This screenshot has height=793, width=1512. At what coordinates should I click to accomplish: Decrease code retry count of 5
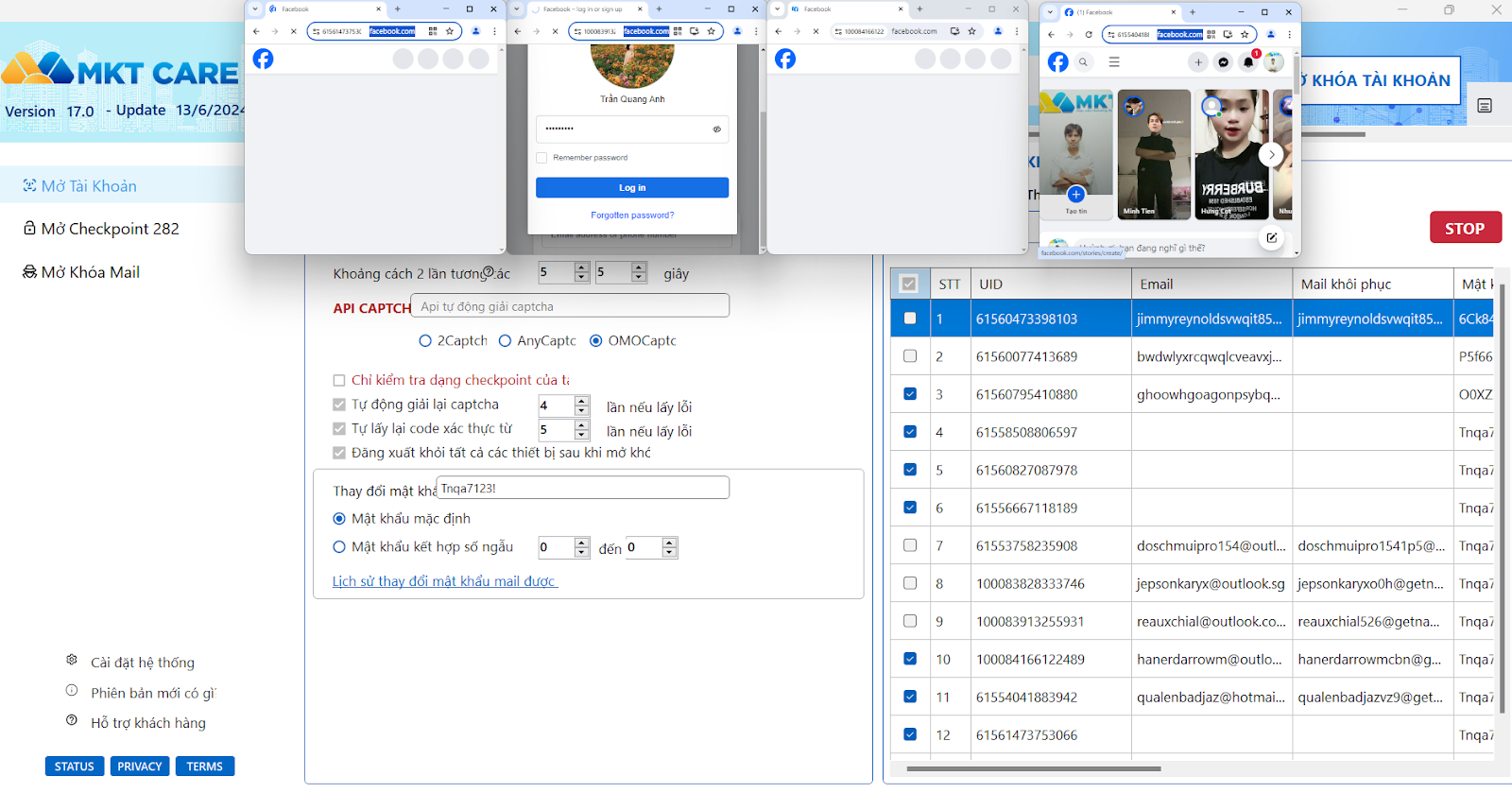pyautogui.click(x=582, y=436)
